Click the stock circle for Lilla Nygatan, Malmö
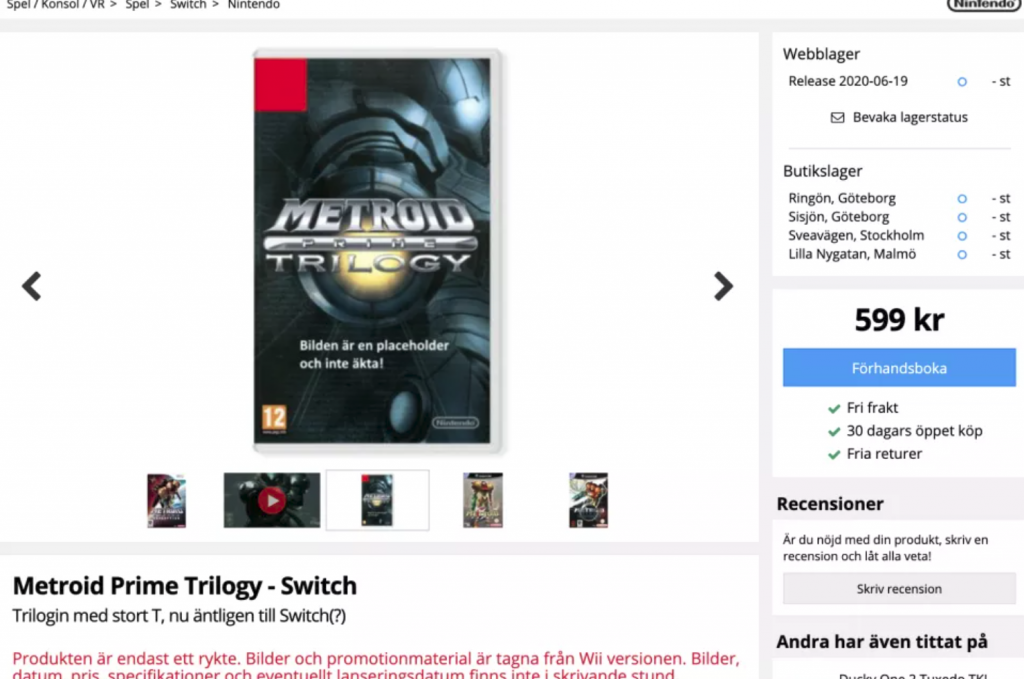Viewport: 1024px width, 679px height. pyautogui.click(x=962, y=255)
